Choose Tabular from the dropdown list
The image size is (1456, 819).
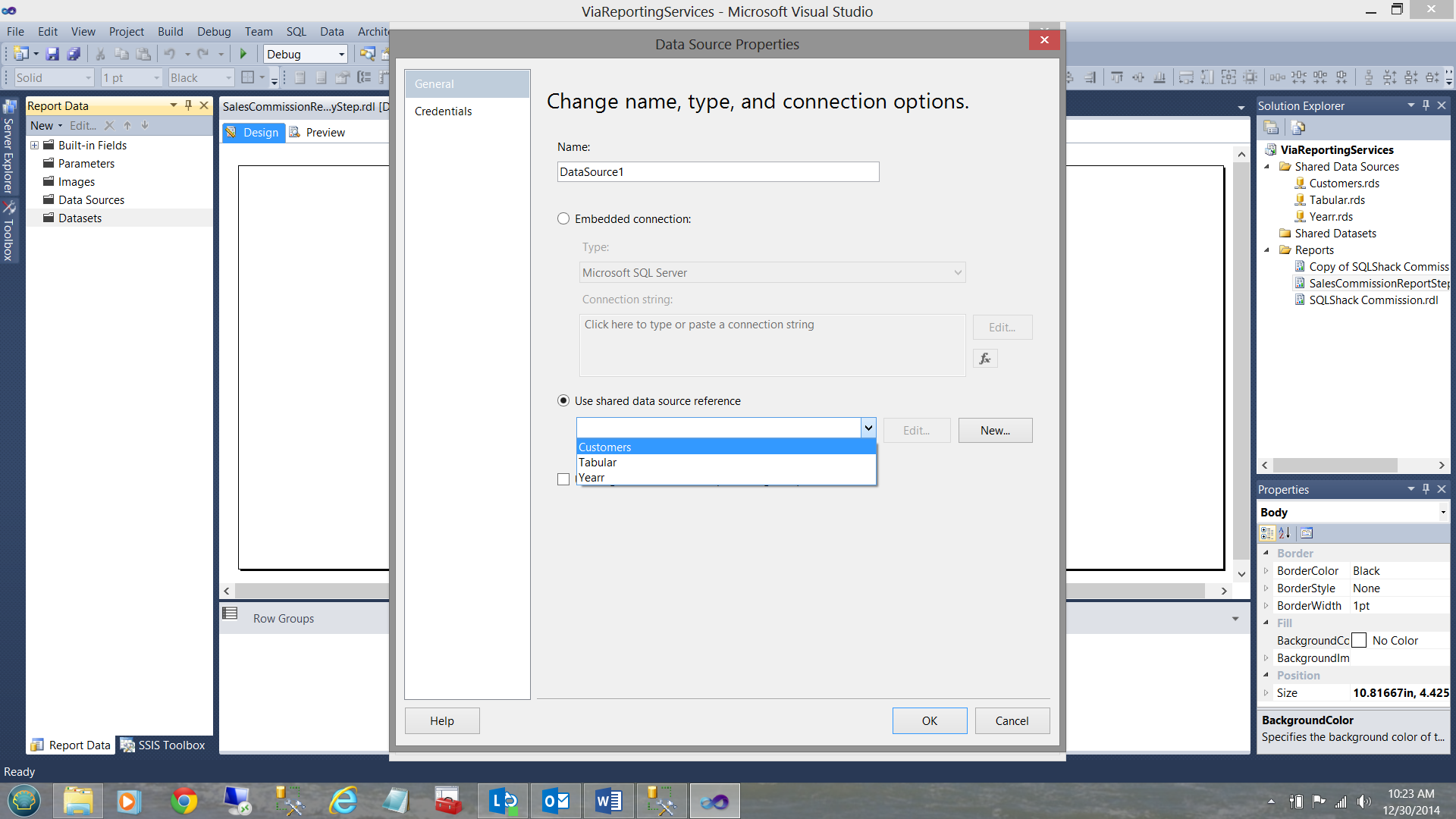[x=598, y=463]
